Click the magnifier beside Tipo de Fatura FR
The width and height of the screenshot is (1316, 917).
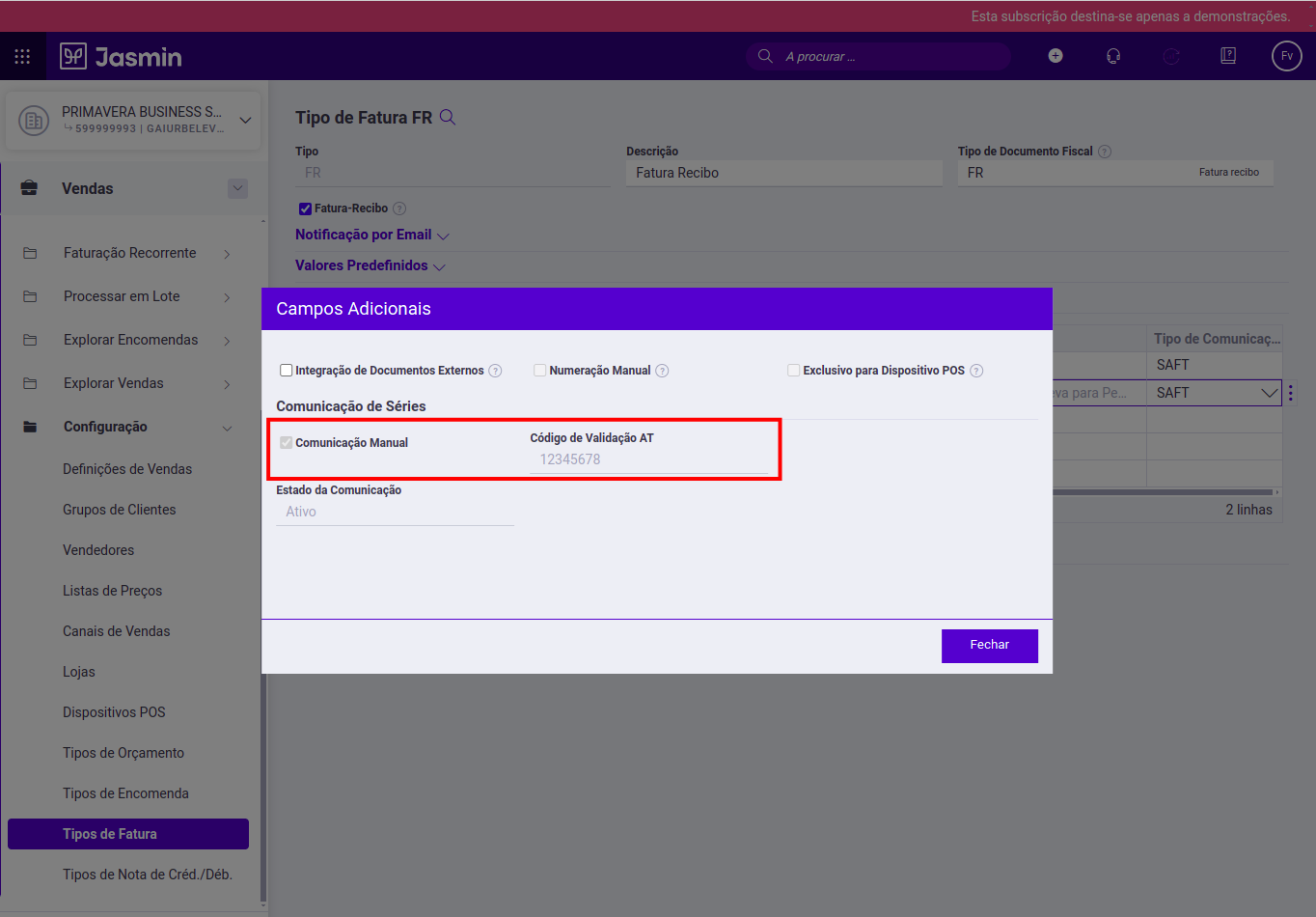(447, 116)
